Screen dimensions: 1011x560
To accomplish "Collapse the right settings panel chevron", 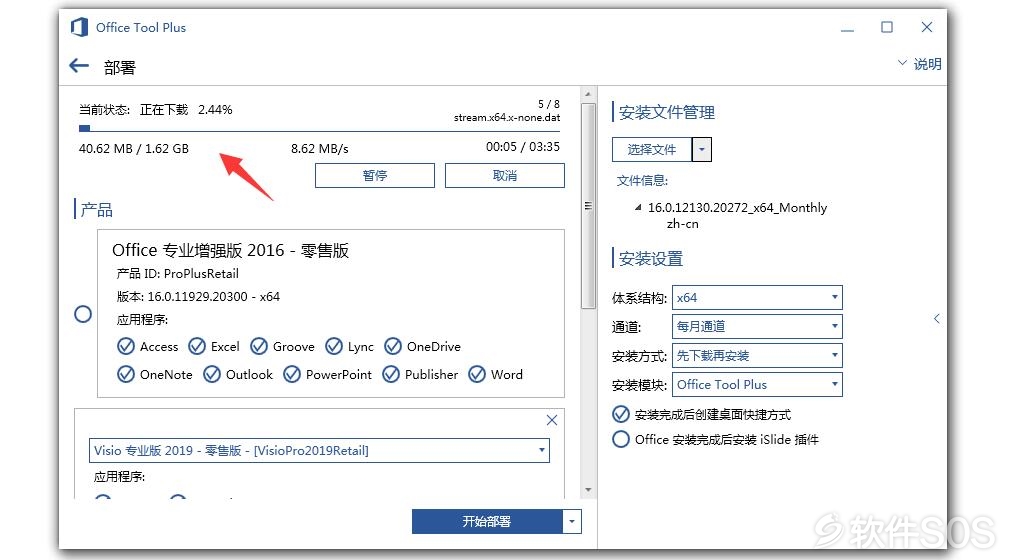I will pos(936,318).
